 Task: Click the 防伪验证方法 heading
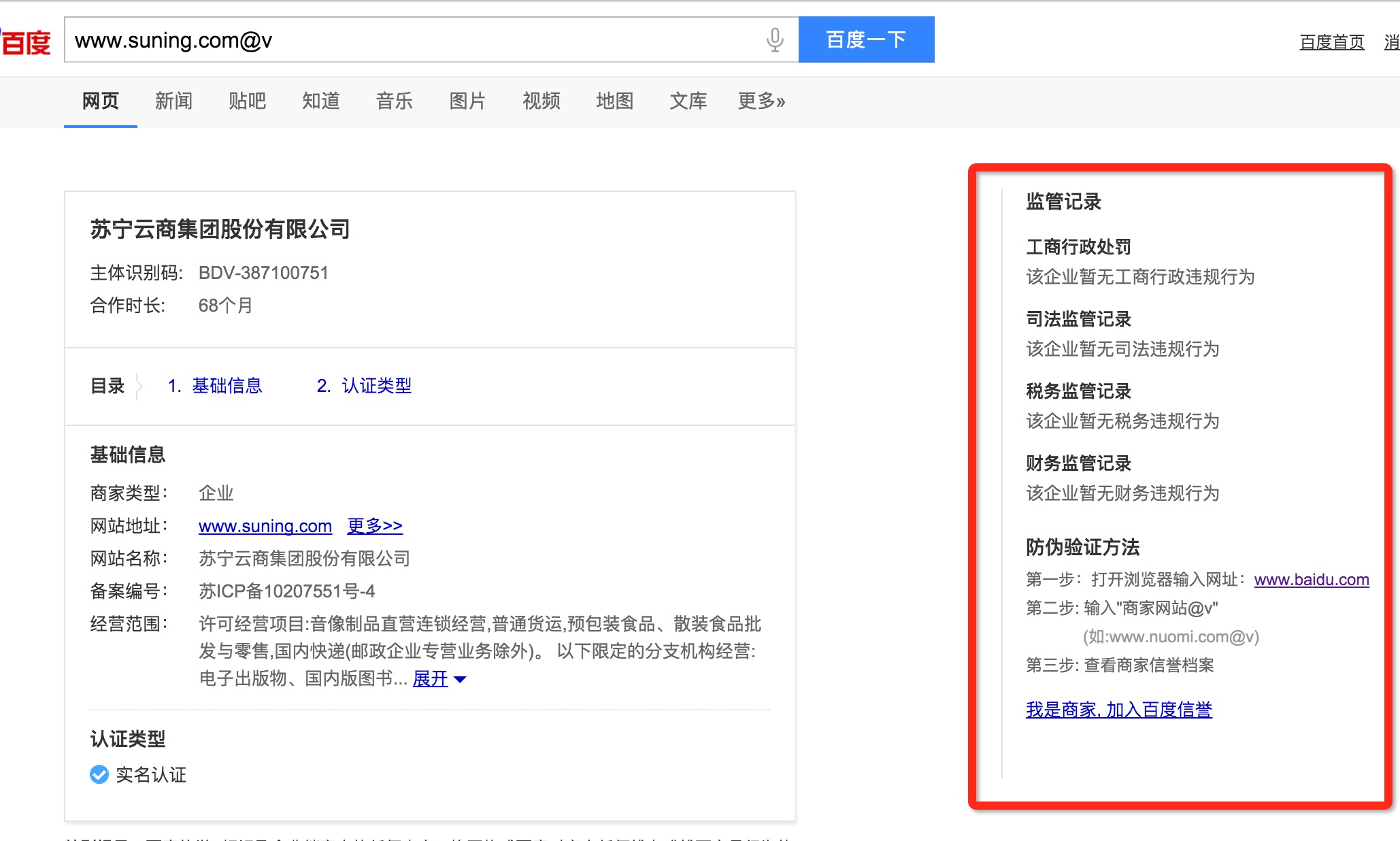(1082, 547)
